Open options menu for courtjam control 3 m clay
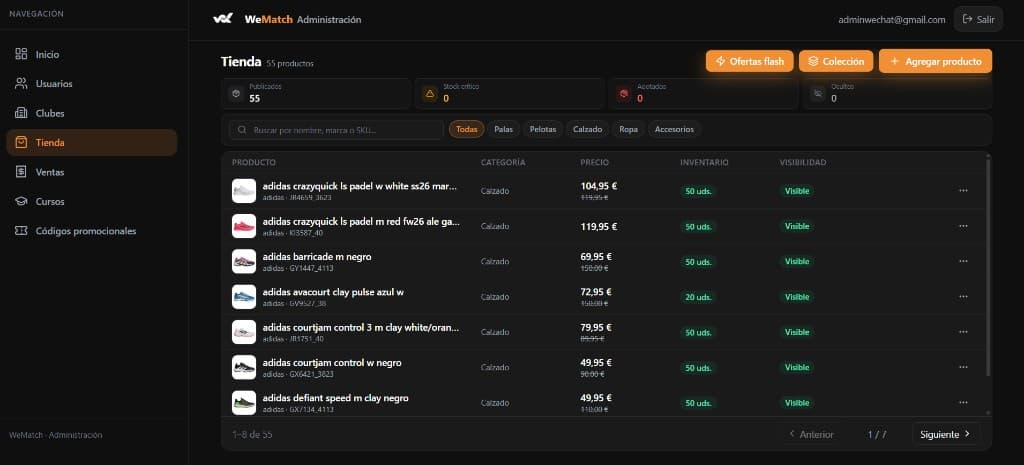1024x465 pixels. tap(963, 332)
